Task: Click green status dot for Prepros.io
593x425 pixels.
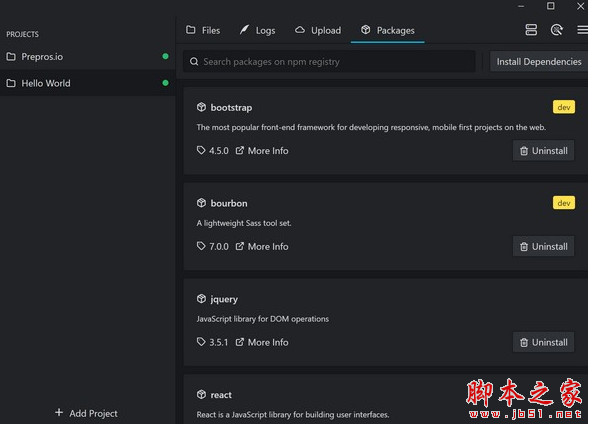Action: [165, 56]
